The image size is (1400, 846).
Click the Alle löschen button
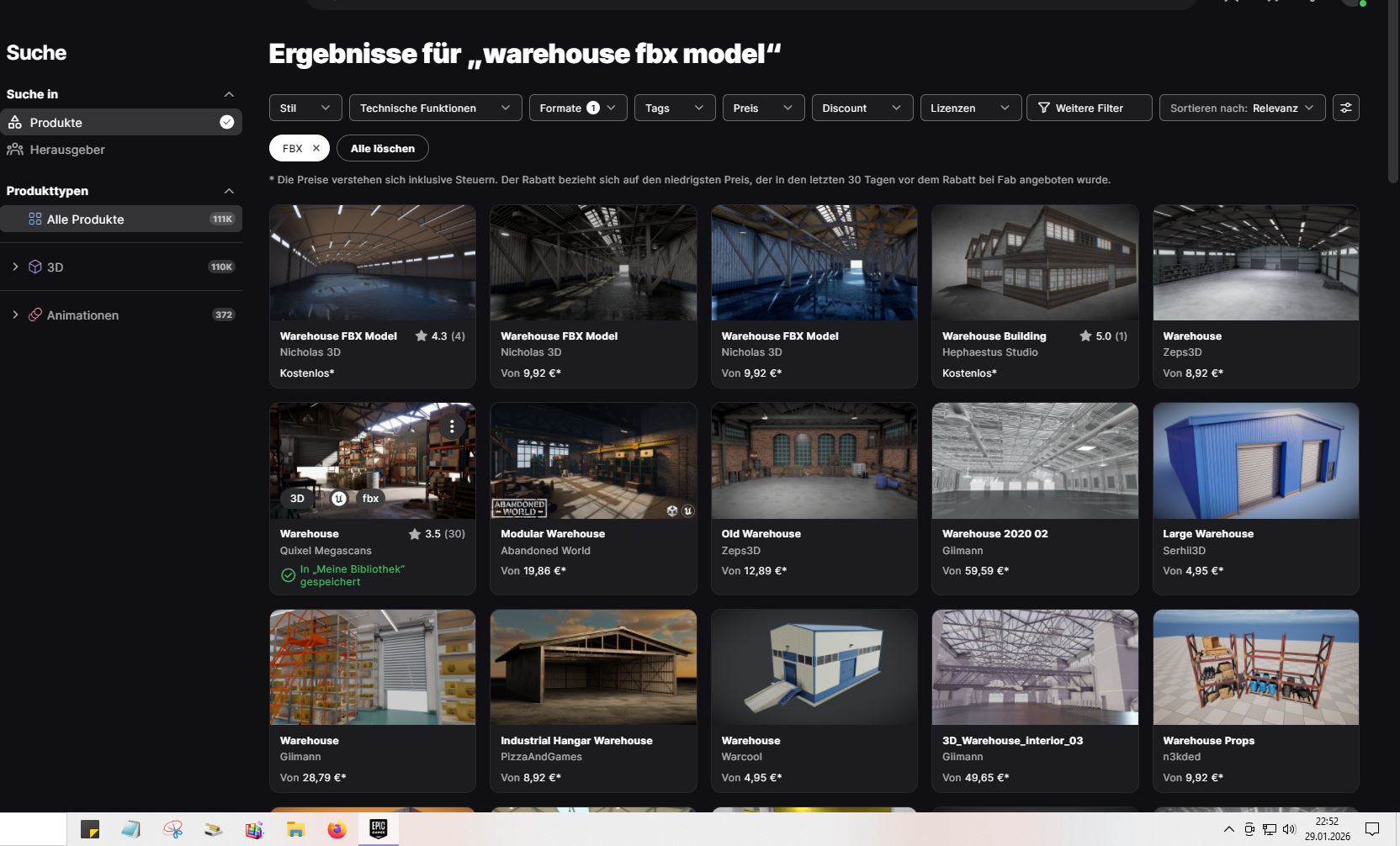(383, 149)
